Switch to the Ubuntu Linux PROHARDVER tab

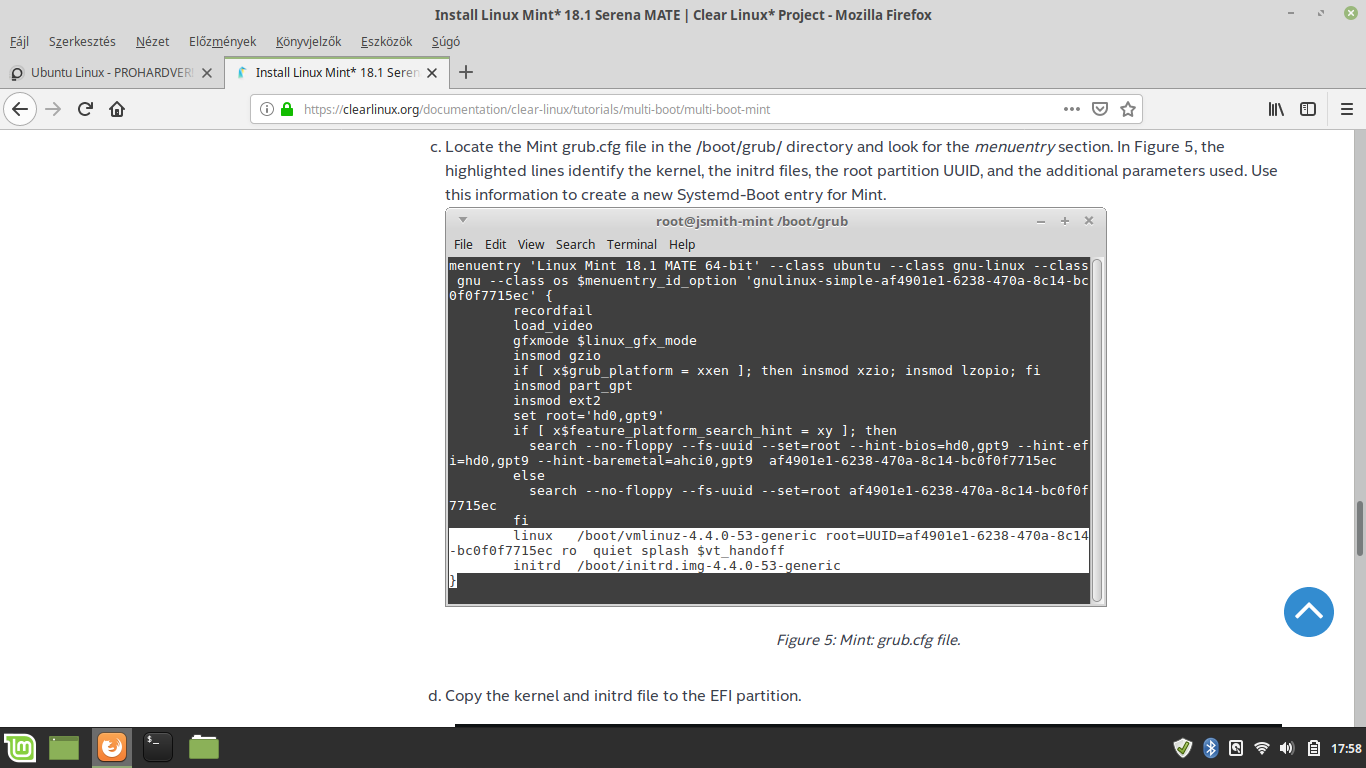112,73
